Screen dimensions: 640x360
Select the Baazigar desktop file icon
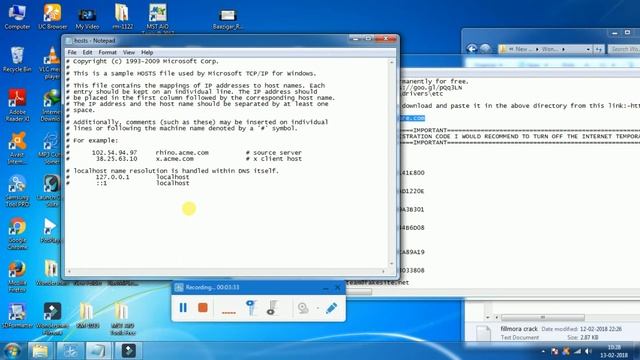(x=227, y=19)
